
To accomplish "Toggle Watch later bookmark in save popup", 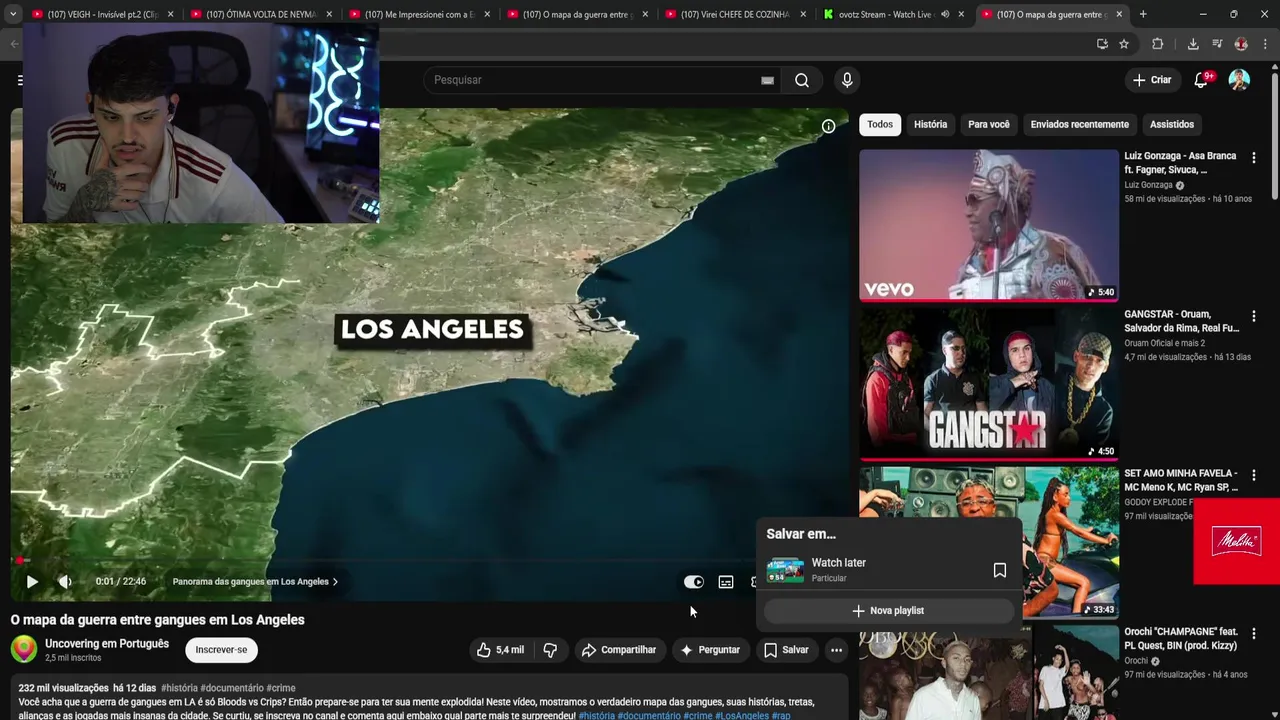I will click(x=999, y=570).
